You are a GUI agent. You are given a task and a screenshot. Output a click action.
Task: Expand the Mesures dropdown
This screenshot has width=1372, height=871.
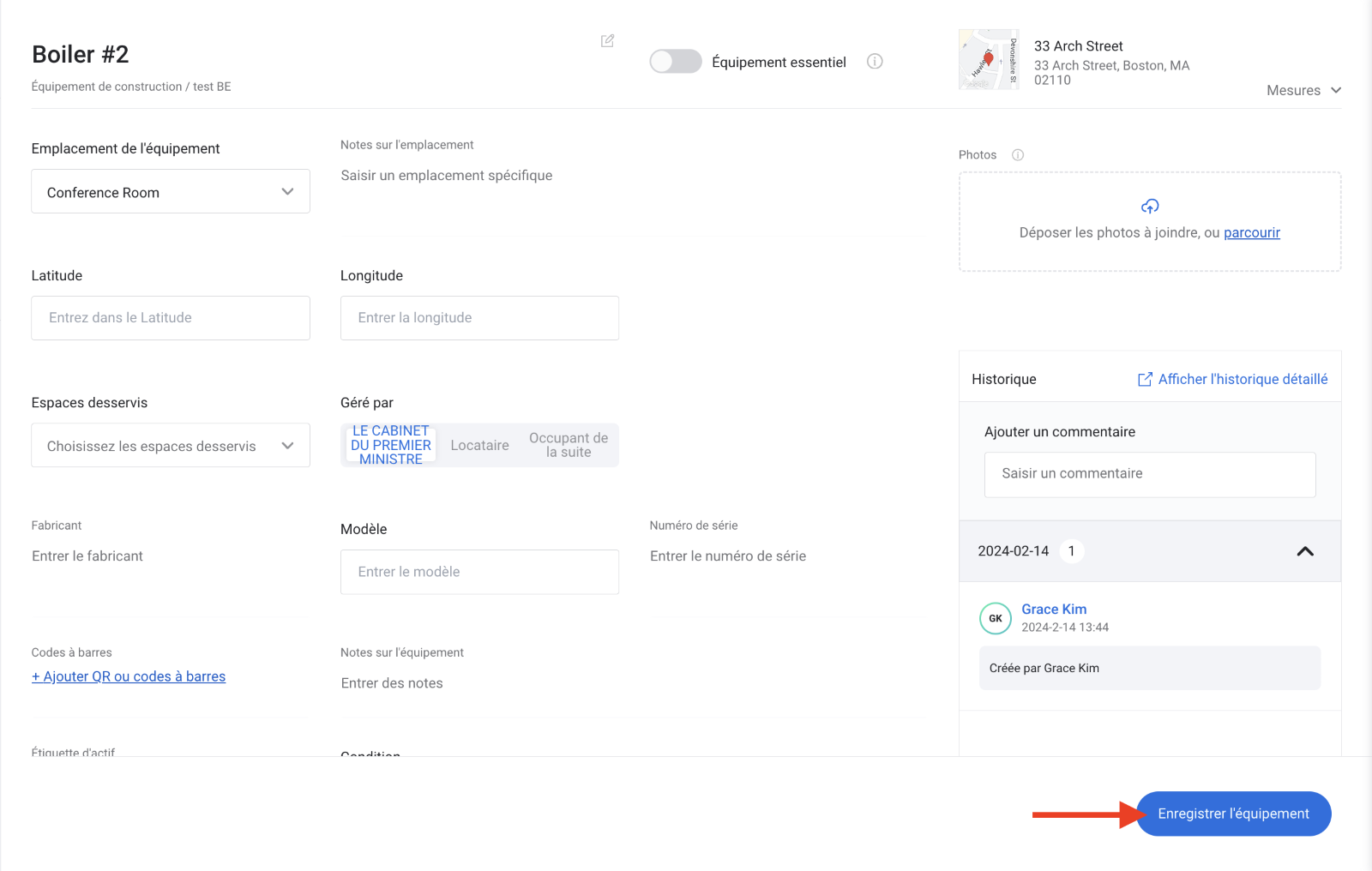pos(1303,91)
